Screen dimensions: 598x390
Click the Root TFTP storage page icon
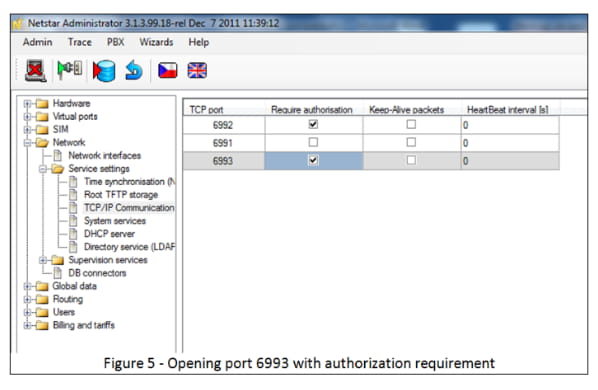73,195
